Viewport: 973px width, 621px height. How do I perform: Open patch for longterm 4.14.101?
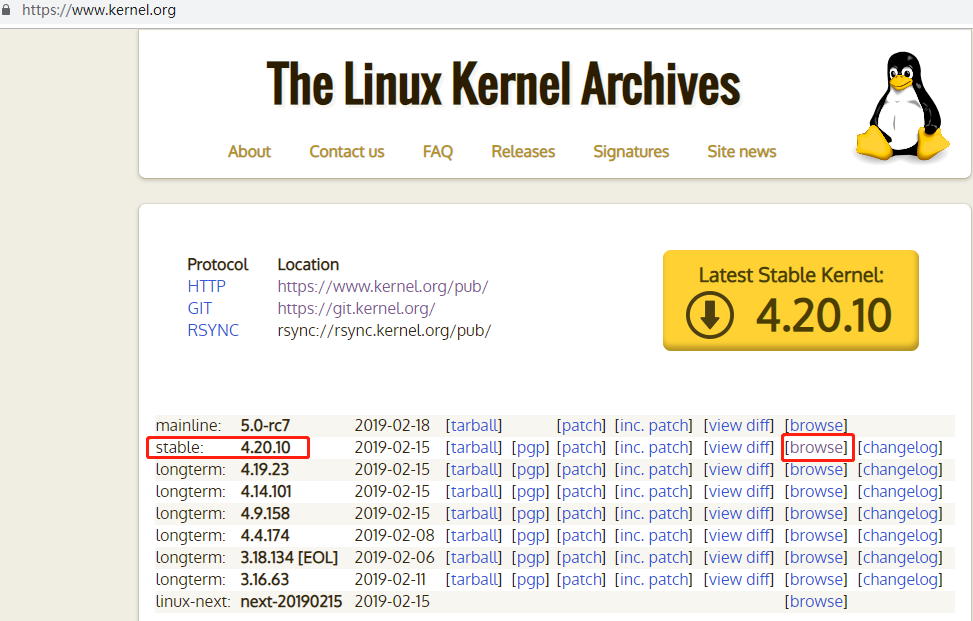(x=581, y=491)
